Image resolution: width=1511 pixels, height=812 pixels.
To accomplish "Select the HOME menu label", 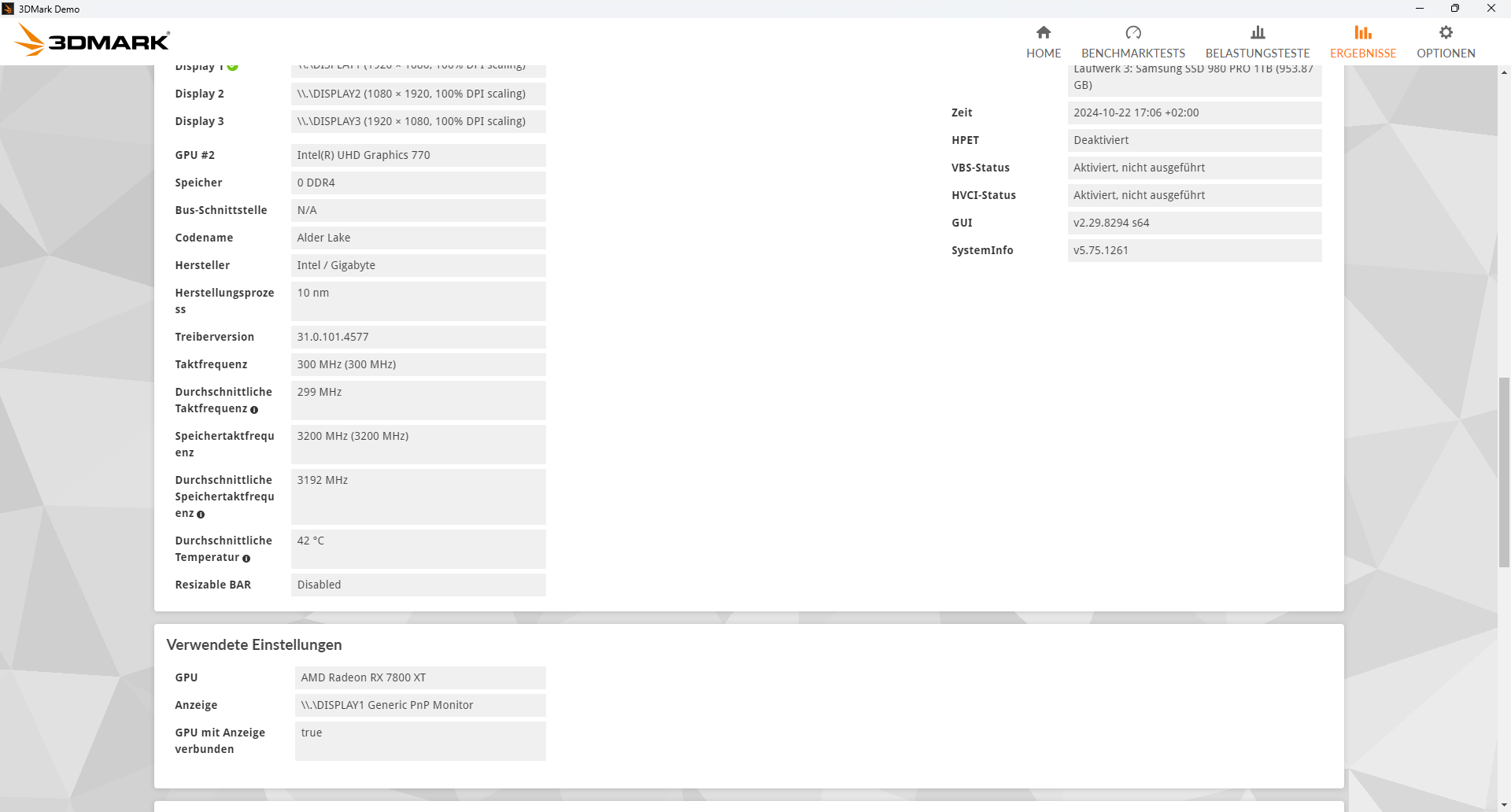I will point(1044,54).
